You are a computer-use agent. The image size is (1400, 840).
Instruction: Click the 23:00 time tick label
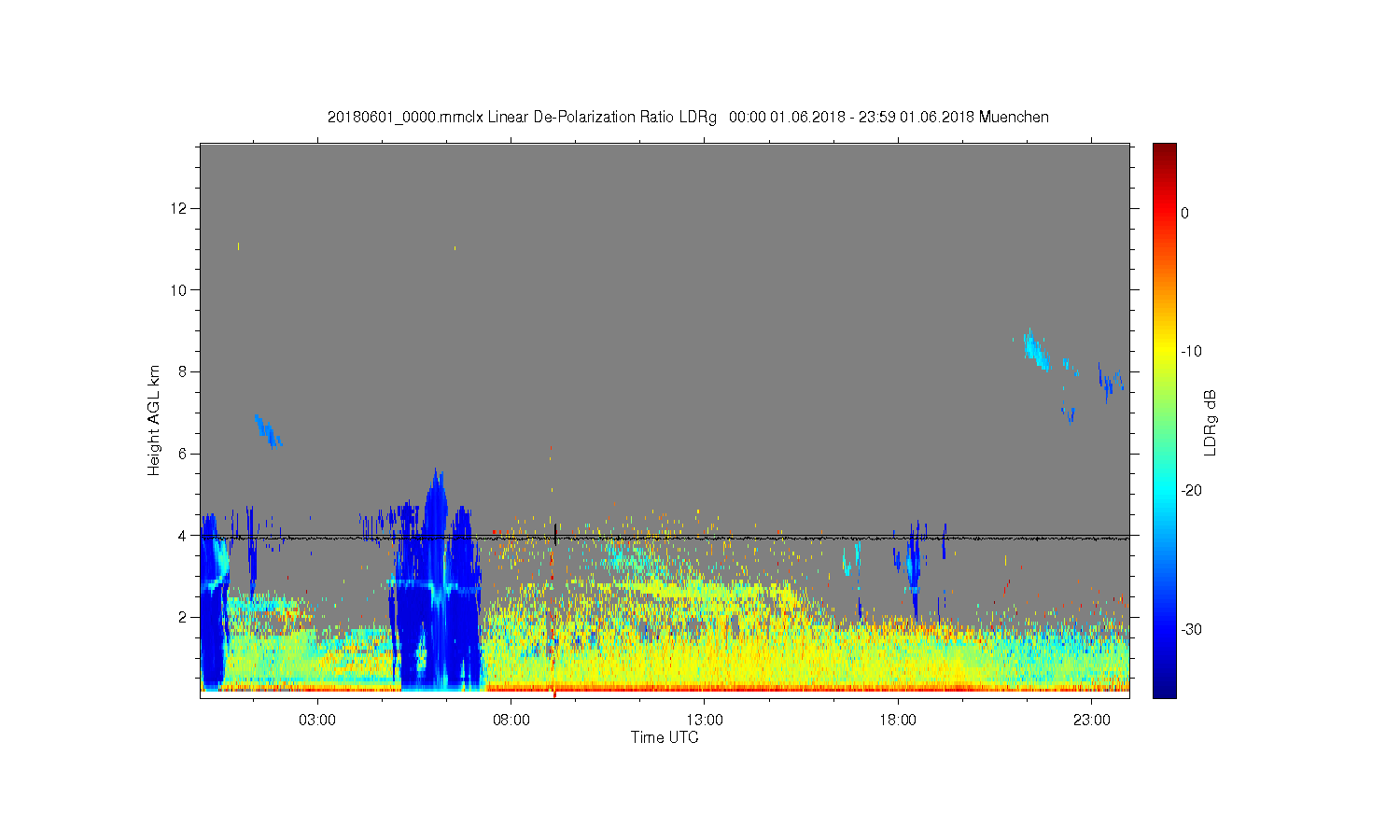1092,721
